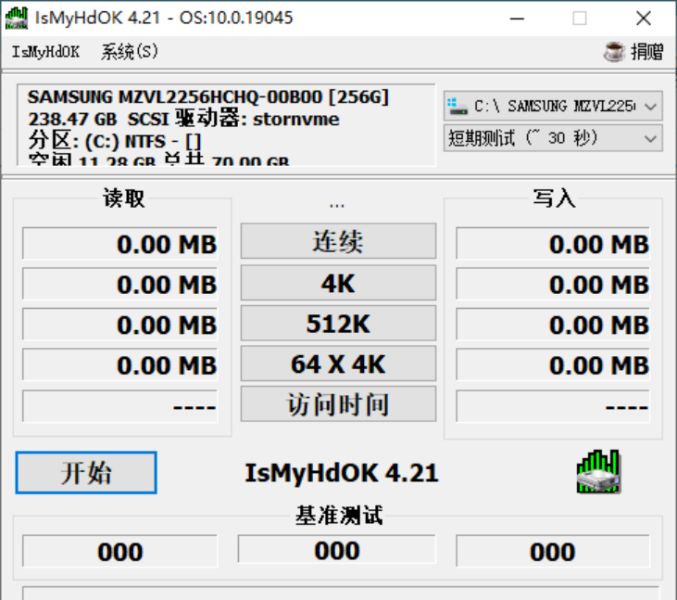Click the coffee cup donate icon
Viewport: 677px width, 600px height.
pos(614,52)
